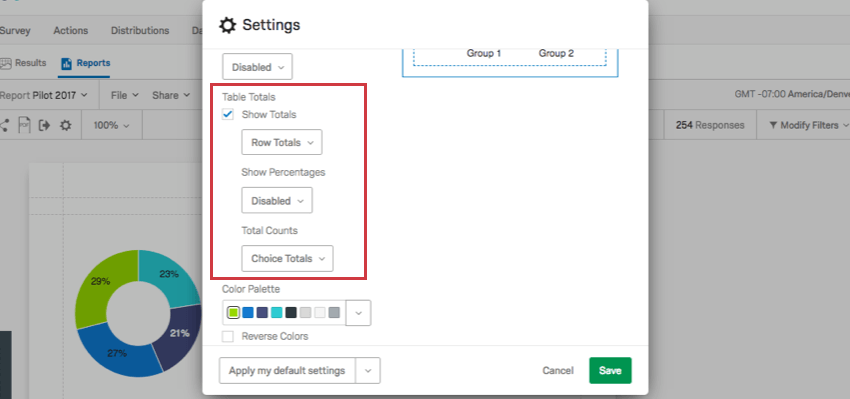Click the Settings gear icon in the dialog header

227,25
